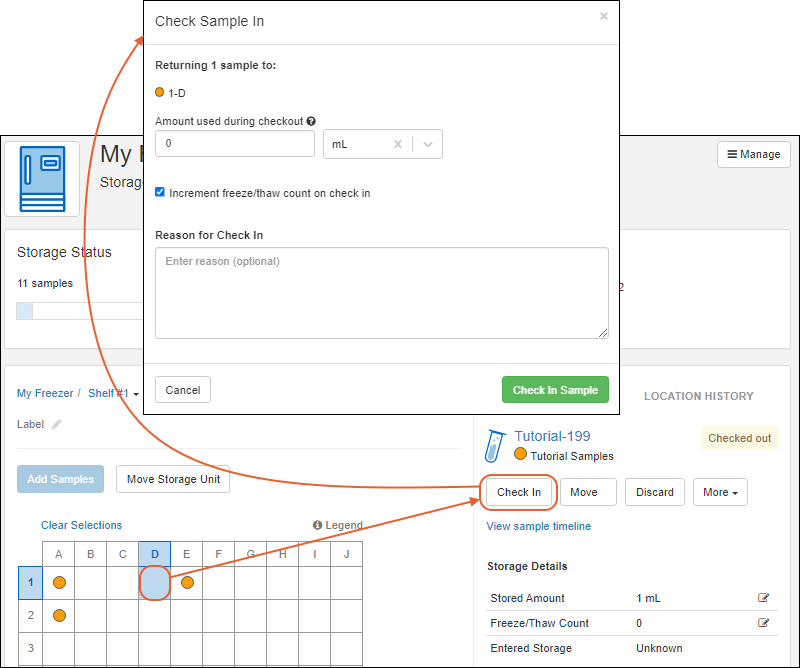Click the edit icon for Freeze/Thaw Count
This screenshot has height=668, width=800.
tap(764, 623)
